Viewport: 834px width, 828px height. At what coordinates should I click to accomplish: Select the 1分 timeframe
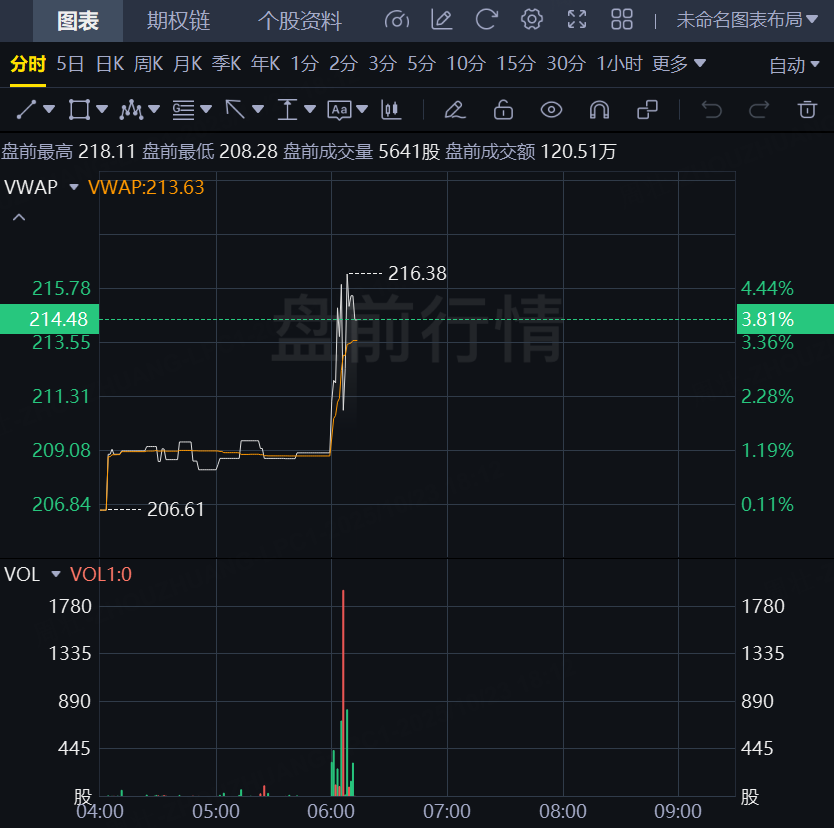304,64
